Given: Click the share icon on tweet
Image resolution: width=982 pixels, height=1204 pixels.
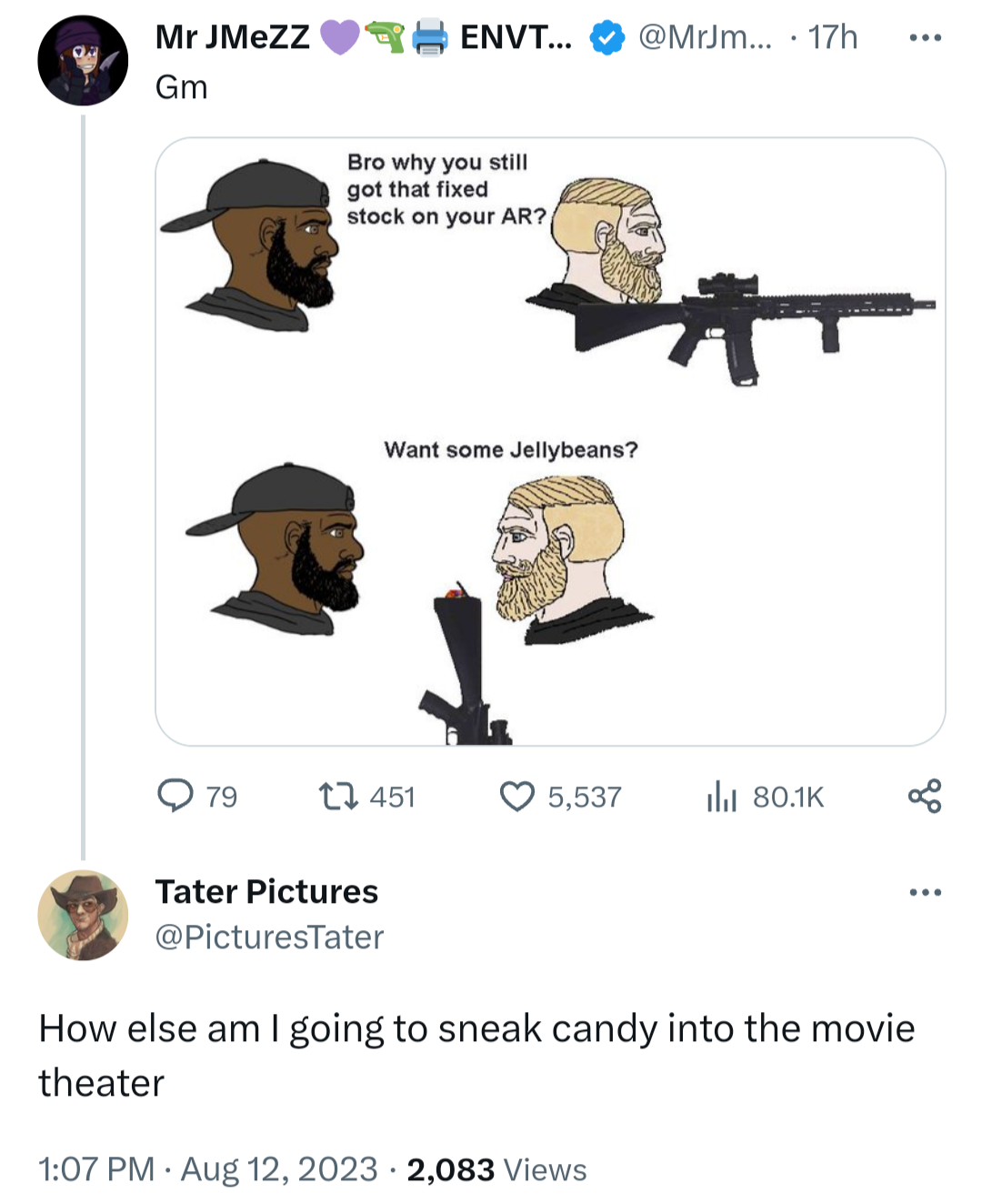Looking at the screenshot, I should pyautogui.click(x=925, y=796).
